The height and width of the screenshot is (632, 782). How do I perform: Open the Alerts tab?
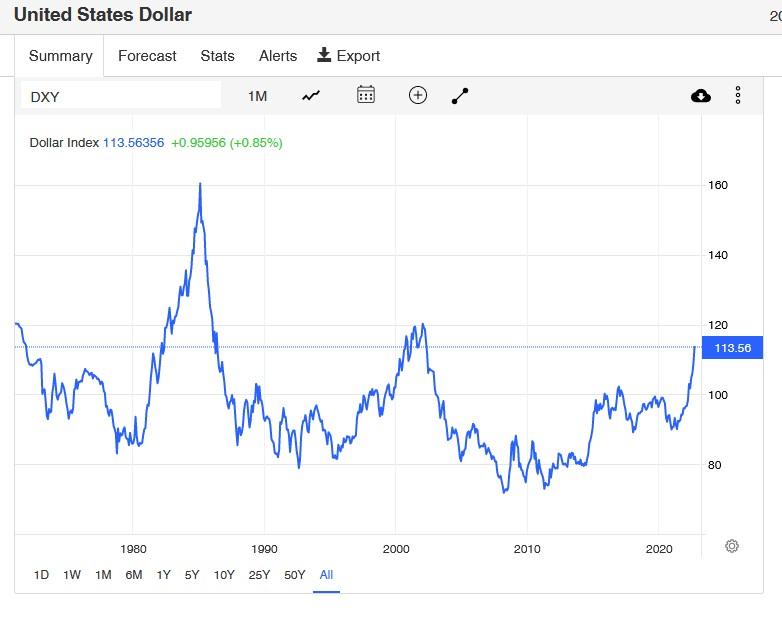point(278,56)
